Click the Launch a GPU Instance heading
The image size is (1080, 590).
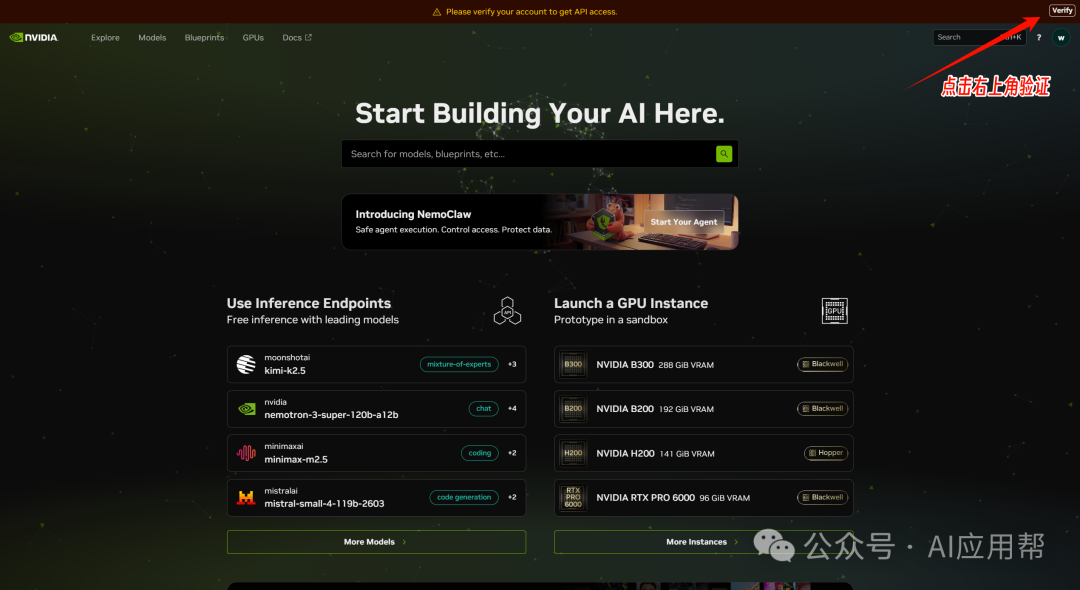tap(631, 303)
